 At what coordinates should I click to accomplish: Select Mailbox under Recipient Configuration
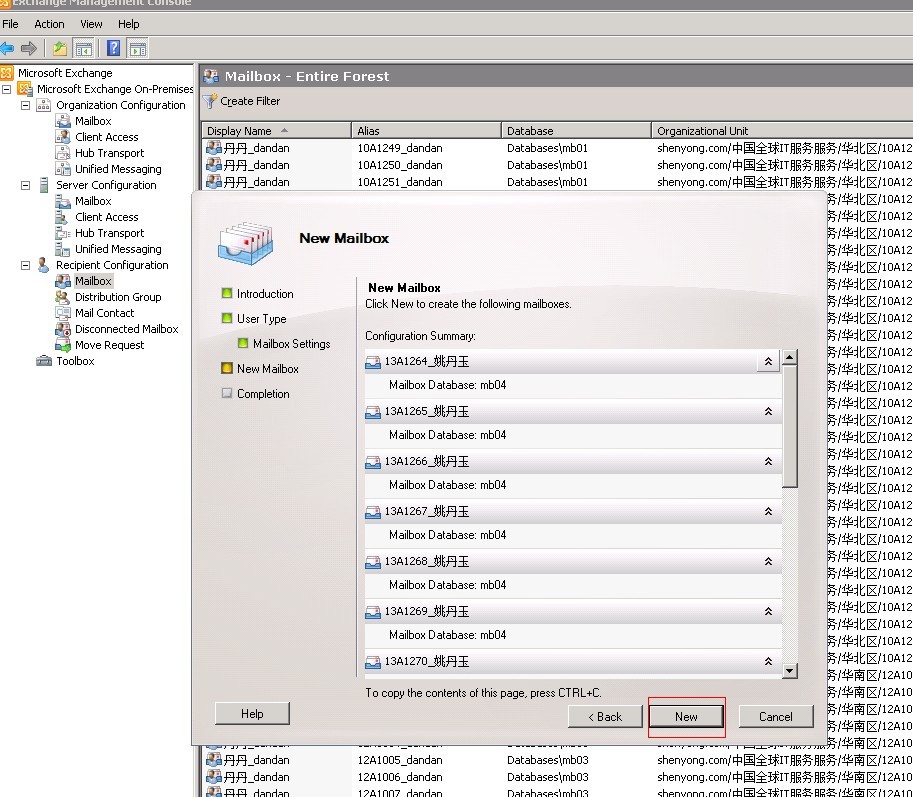tap(93, 281)
